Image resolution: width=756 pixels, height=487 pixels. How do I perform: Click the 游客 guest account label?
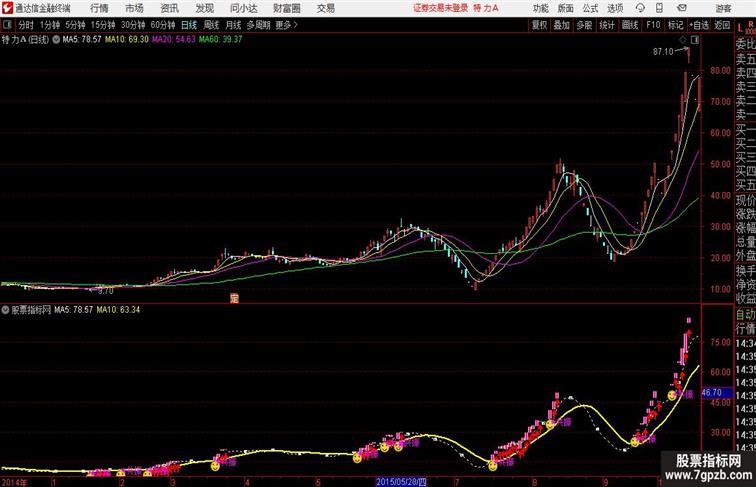point(723,8)
